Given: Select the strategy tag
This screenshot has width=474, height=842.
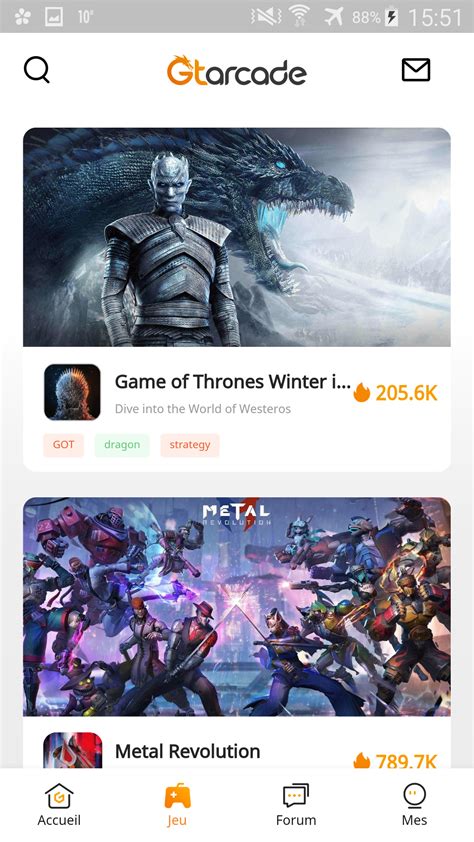Looking at the screenshot, I should coord(190,445).
